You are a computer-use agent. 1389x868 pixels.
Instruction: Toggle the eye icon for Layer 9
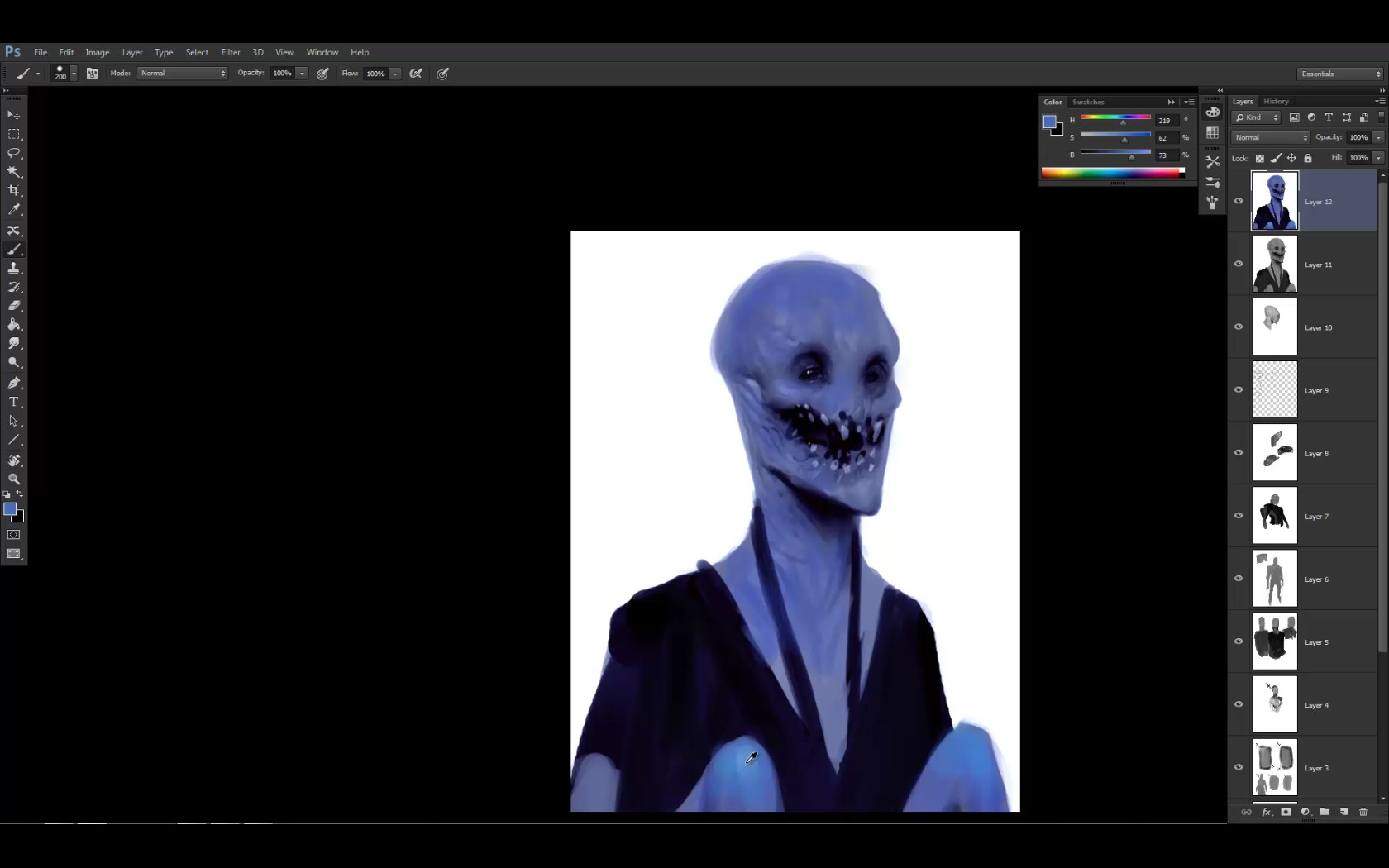point(1239,389)
